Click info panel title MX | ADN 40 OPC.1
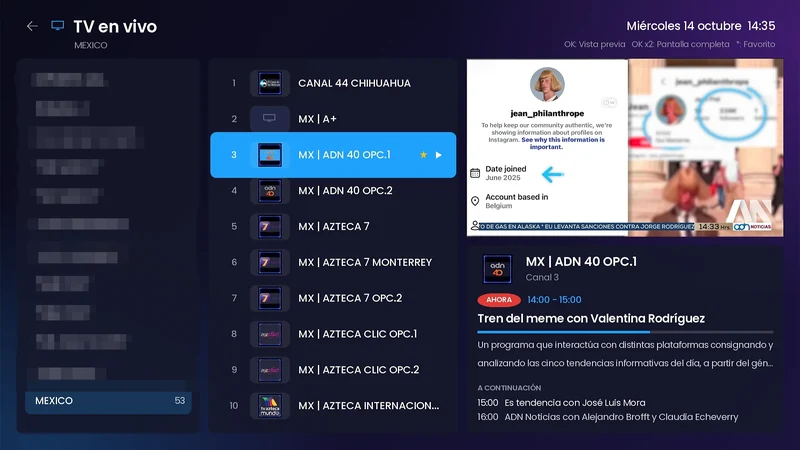 point(581,262)
